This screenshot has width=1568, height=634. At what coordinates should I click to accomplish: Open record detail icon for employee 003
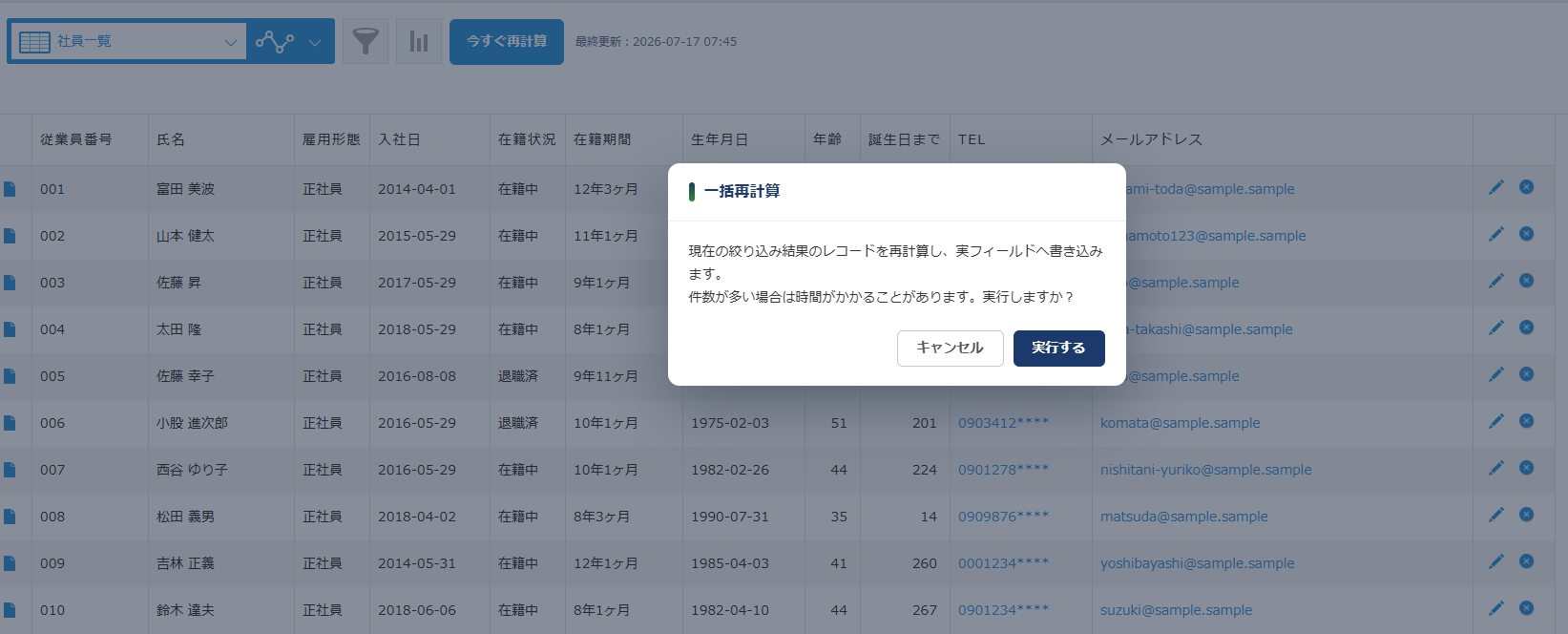click(10, 283)
